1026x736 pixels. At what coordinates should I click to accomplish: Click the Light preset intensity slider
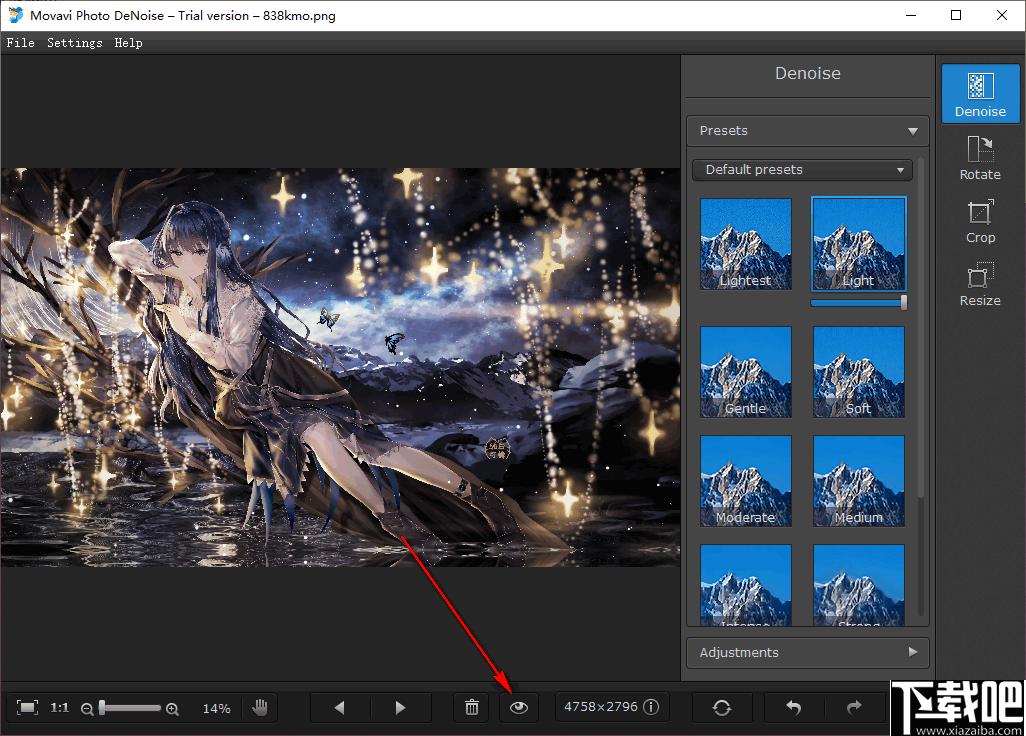point(858,302)
